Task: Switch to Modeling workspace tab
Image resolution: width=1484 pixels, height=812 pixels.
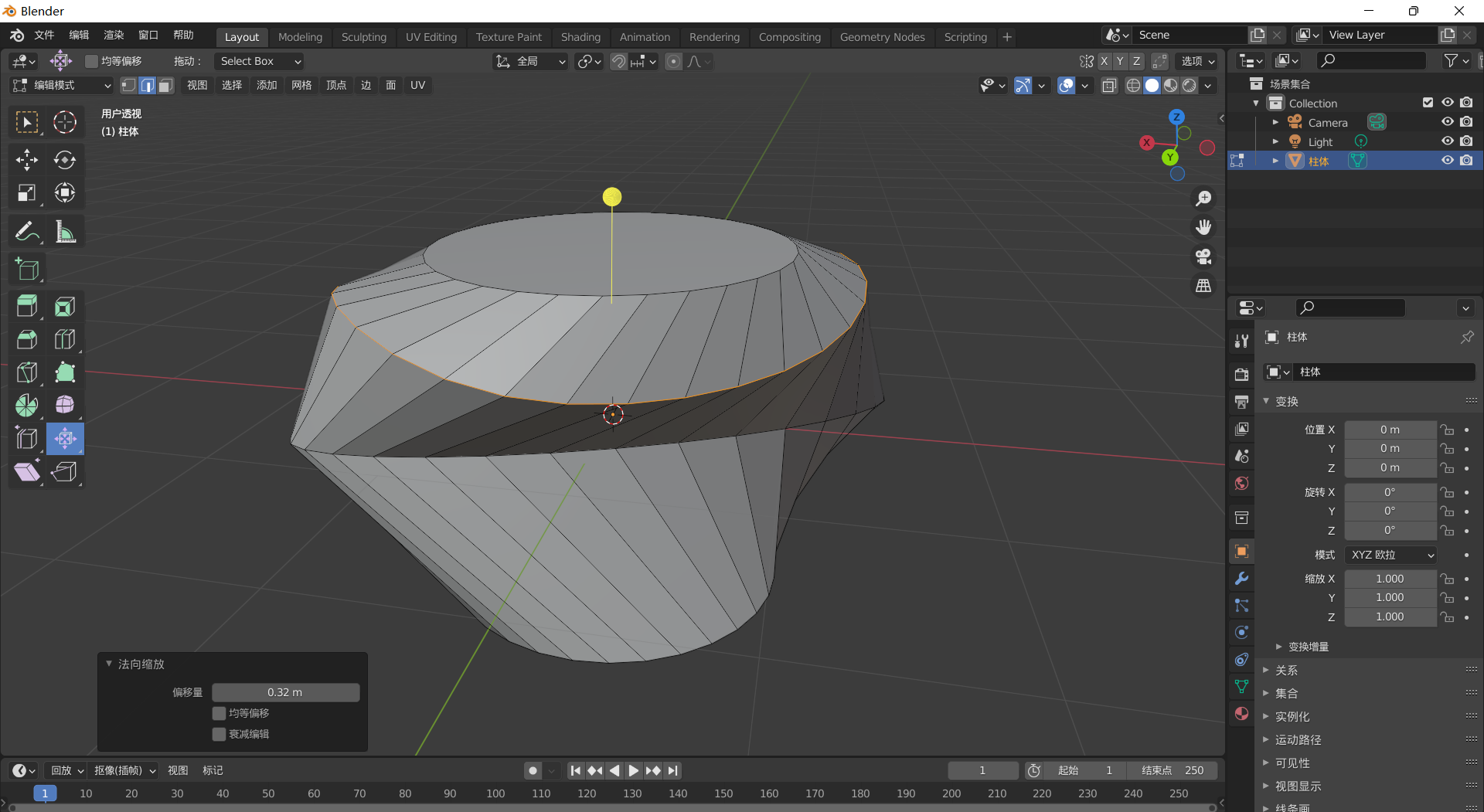Action: click(300, 37)
